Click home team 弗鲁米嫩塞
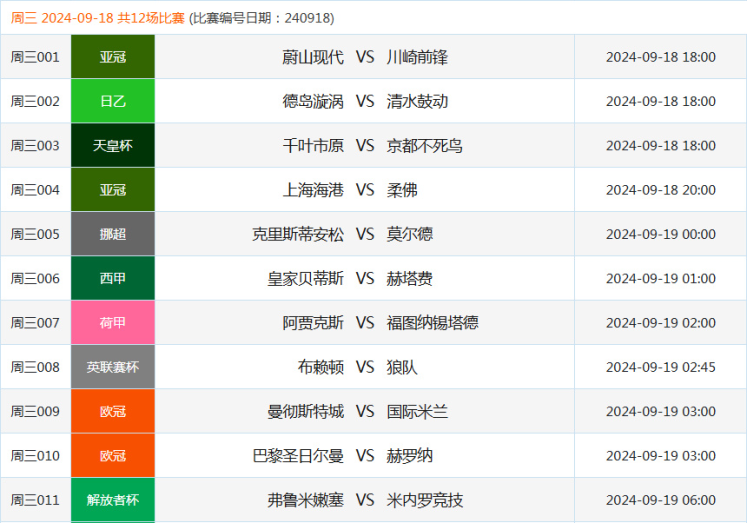The height and width of the screenshot is (523, 747). point(305,500)
